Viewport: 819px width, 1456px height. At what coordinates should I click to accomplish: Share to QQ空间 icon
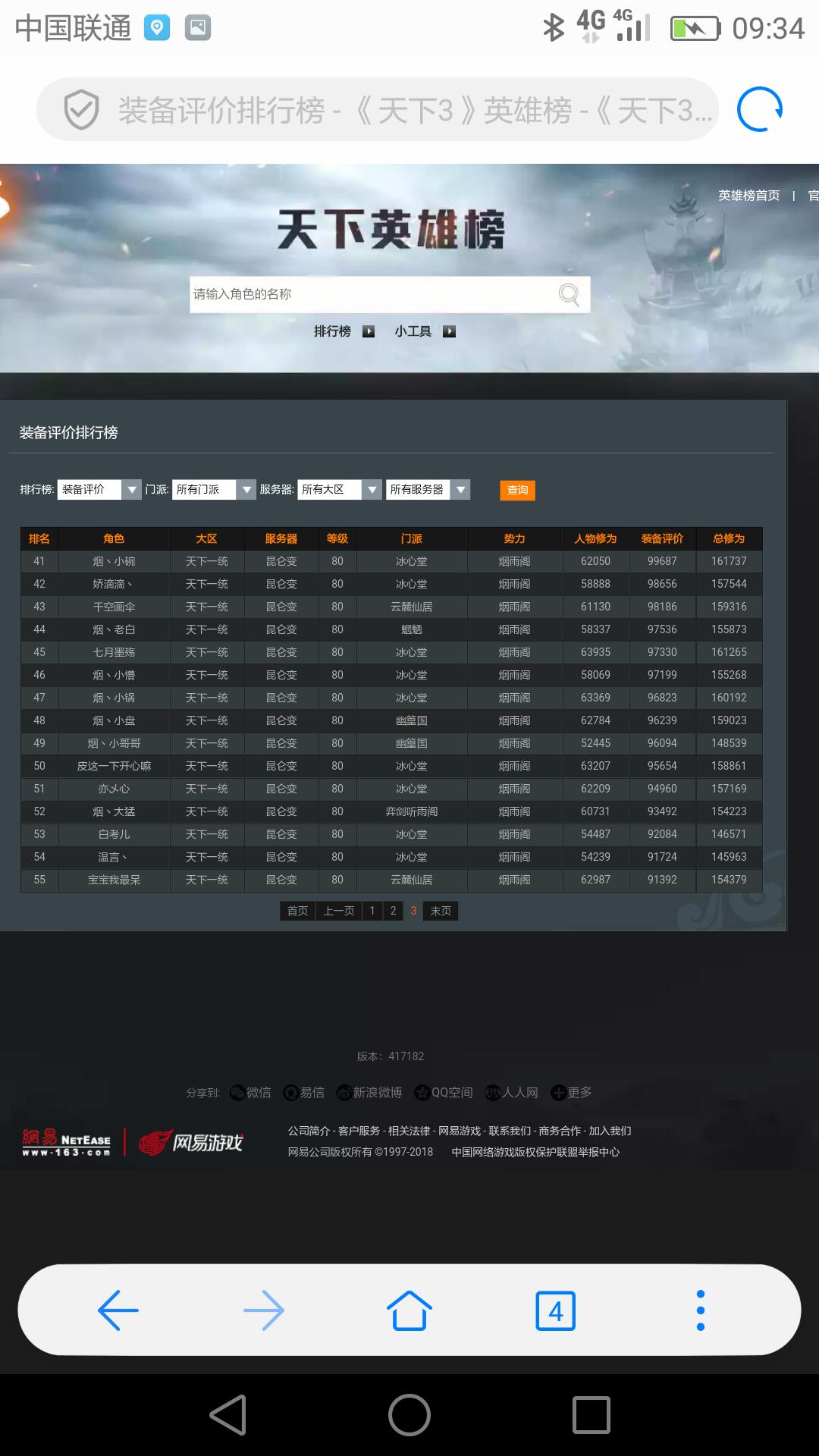click(422, 1092)
